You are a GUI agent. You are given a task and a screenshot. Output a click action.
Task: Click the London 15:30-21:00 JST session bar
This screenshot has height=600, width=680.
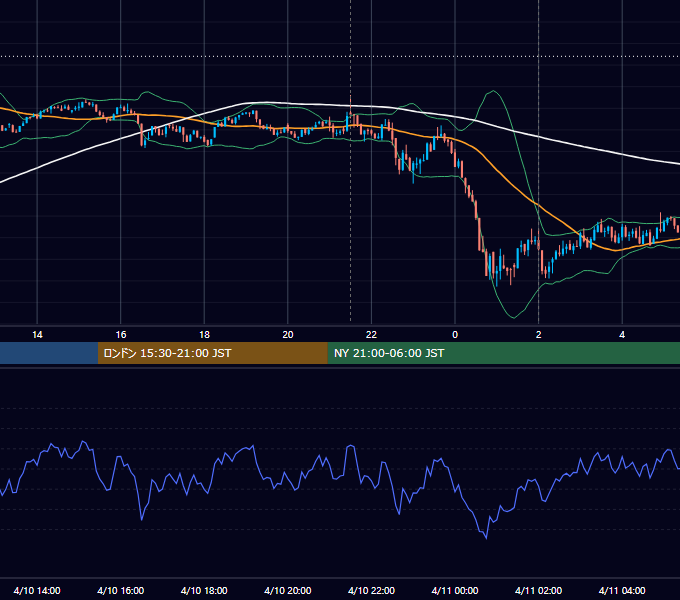pos(212,353)
